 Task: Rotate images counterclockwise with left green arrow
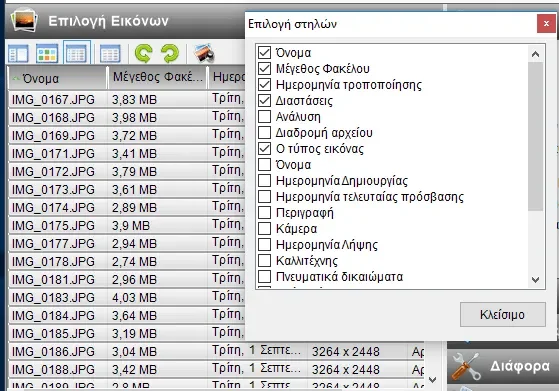[x=144, y=53]
